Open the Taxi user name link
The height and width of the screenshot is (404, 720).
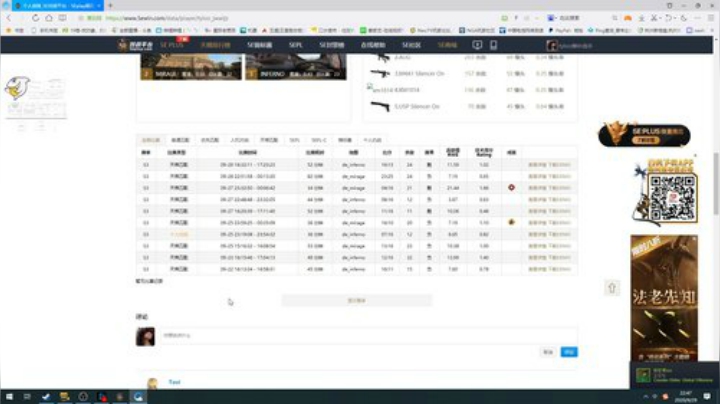coord(174,382)
